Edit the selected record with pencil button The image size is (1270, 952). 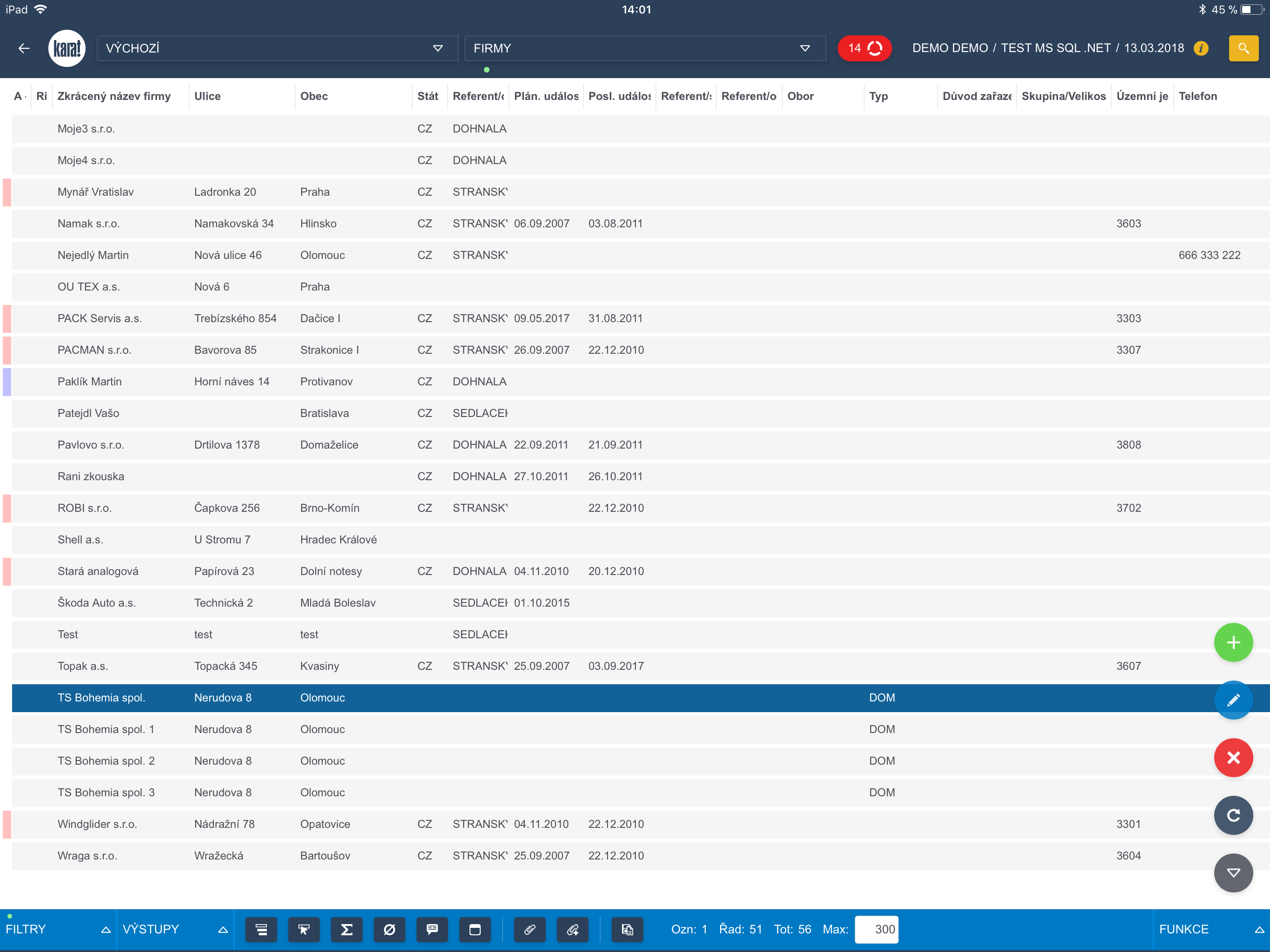pos(1233,700)
